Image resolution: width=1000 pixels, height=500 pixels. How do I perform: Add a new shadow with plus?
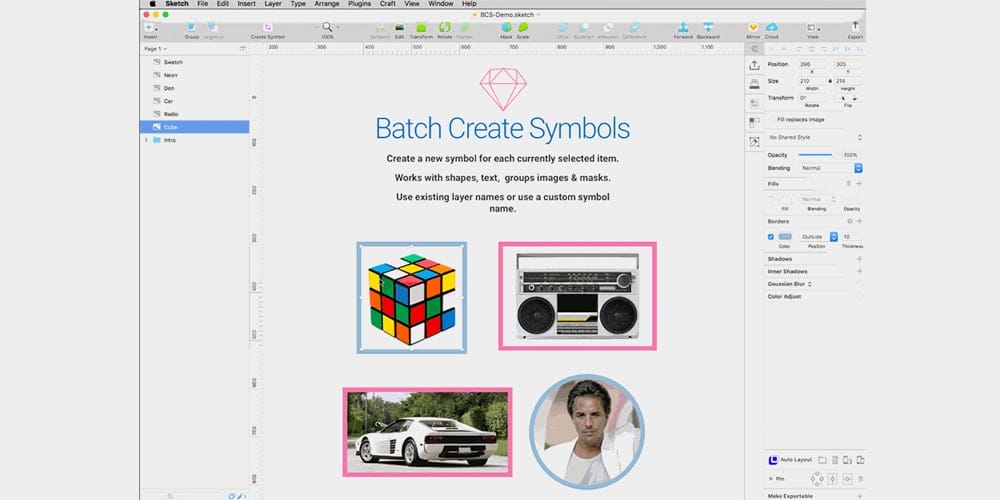click(x=859, y=259)
